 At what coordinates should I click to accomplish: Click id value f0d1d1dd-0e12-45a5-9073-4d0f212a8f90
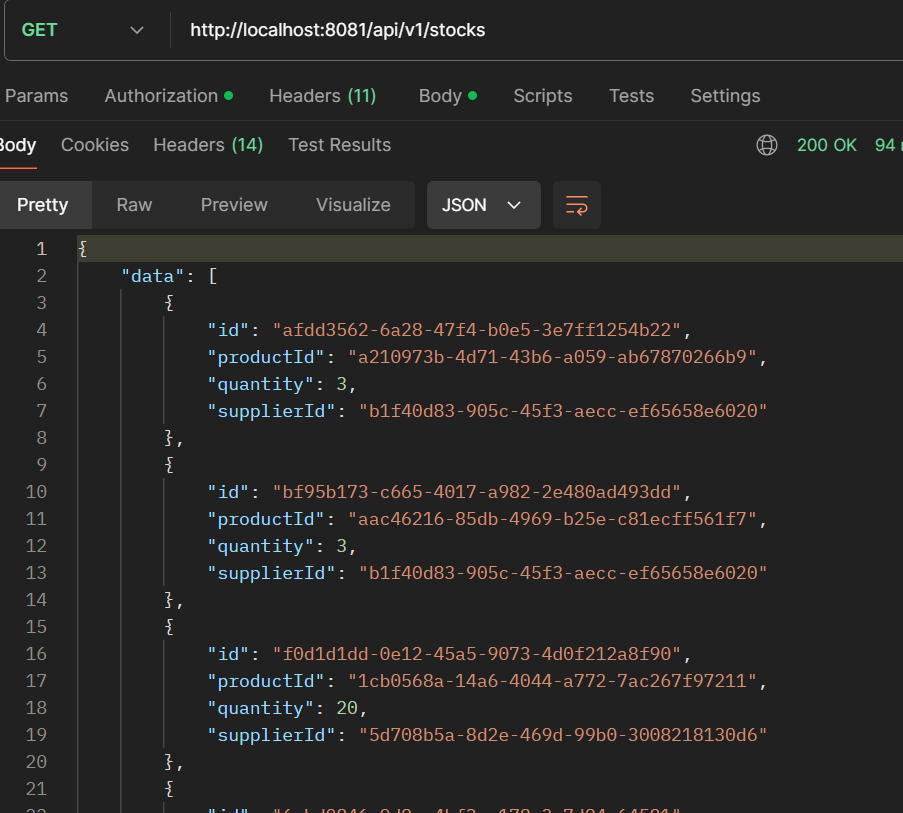tap(477, 654)
